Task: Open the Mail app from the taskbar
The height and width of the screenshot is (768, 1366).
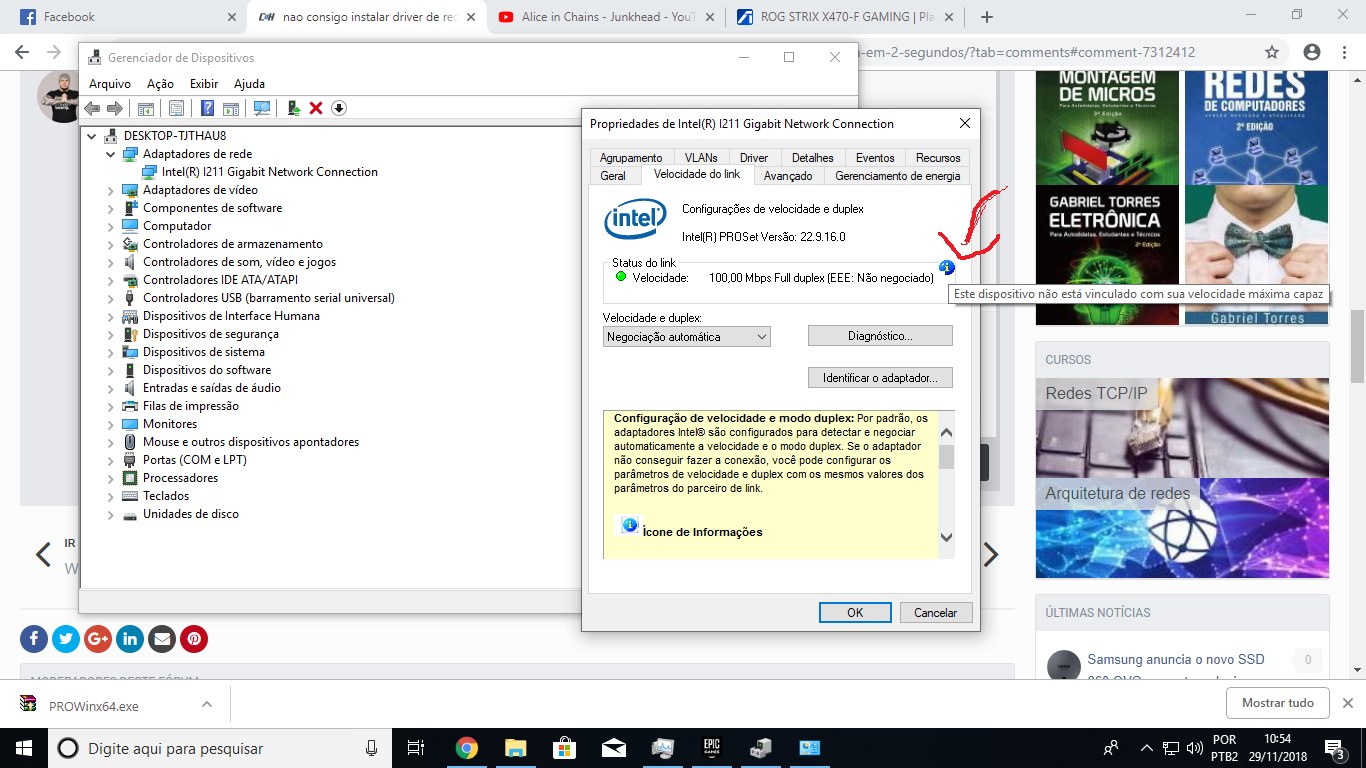Action: point(613,747)
